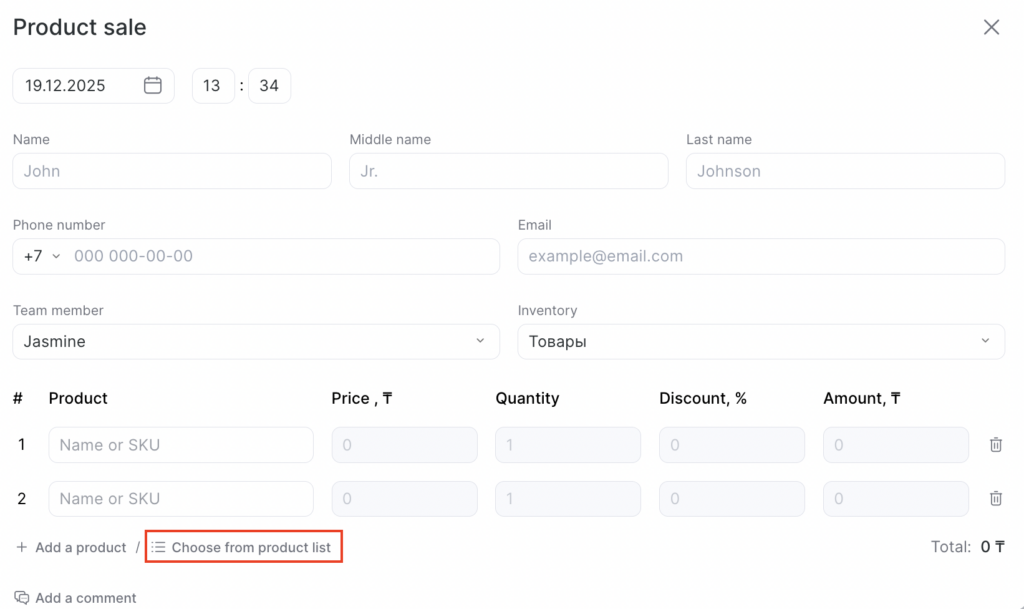Click row 1 Product Name or SKU field
The width and height of the screenshot is (1024, 609).
point(181,445)
